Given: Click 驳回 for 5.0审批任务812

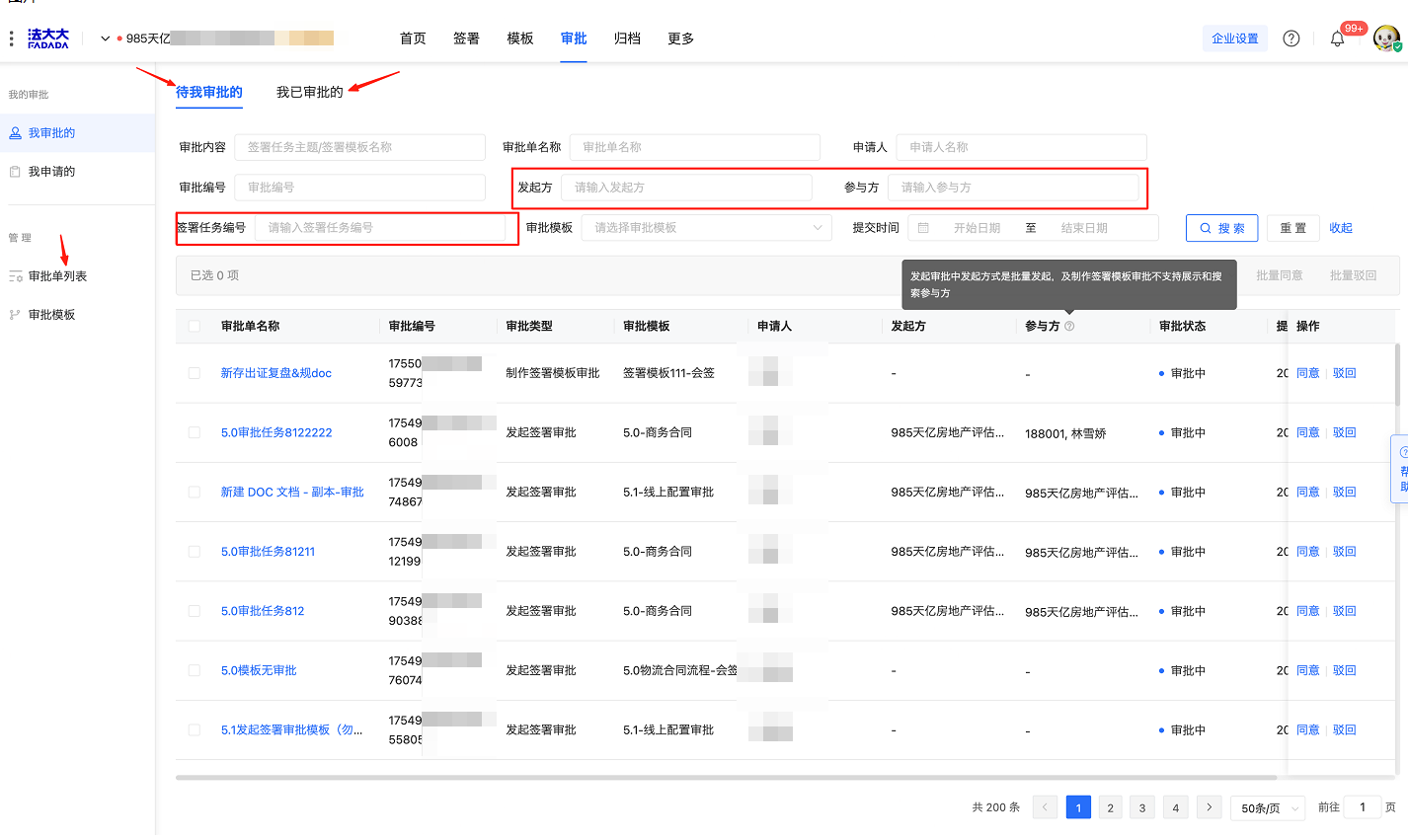Looking at the screenshot, I should (1345, 611).
